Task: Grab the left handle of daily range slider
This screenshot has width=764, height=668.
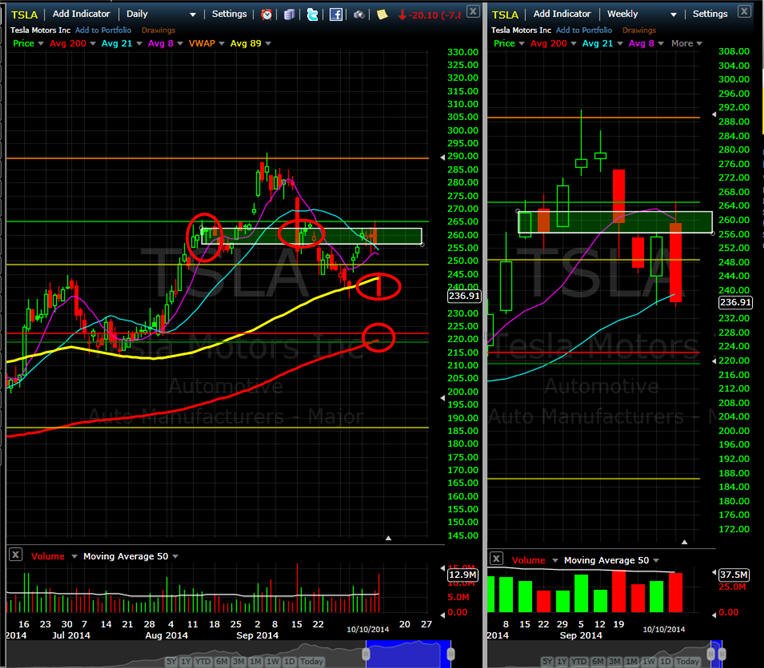Action: (366, 653)
